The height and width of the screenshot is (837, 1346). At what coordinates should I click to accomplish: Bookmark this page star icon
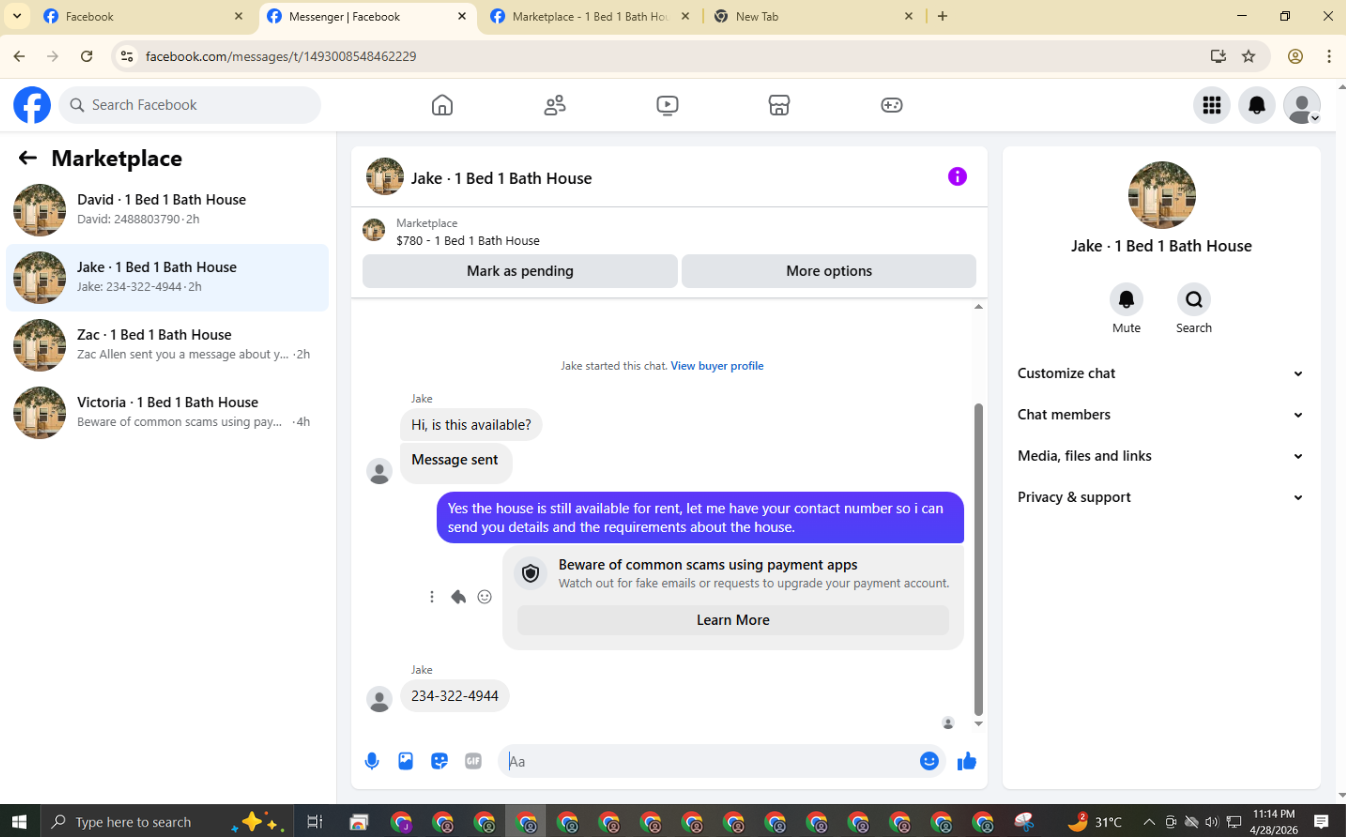pos(1248,57)
